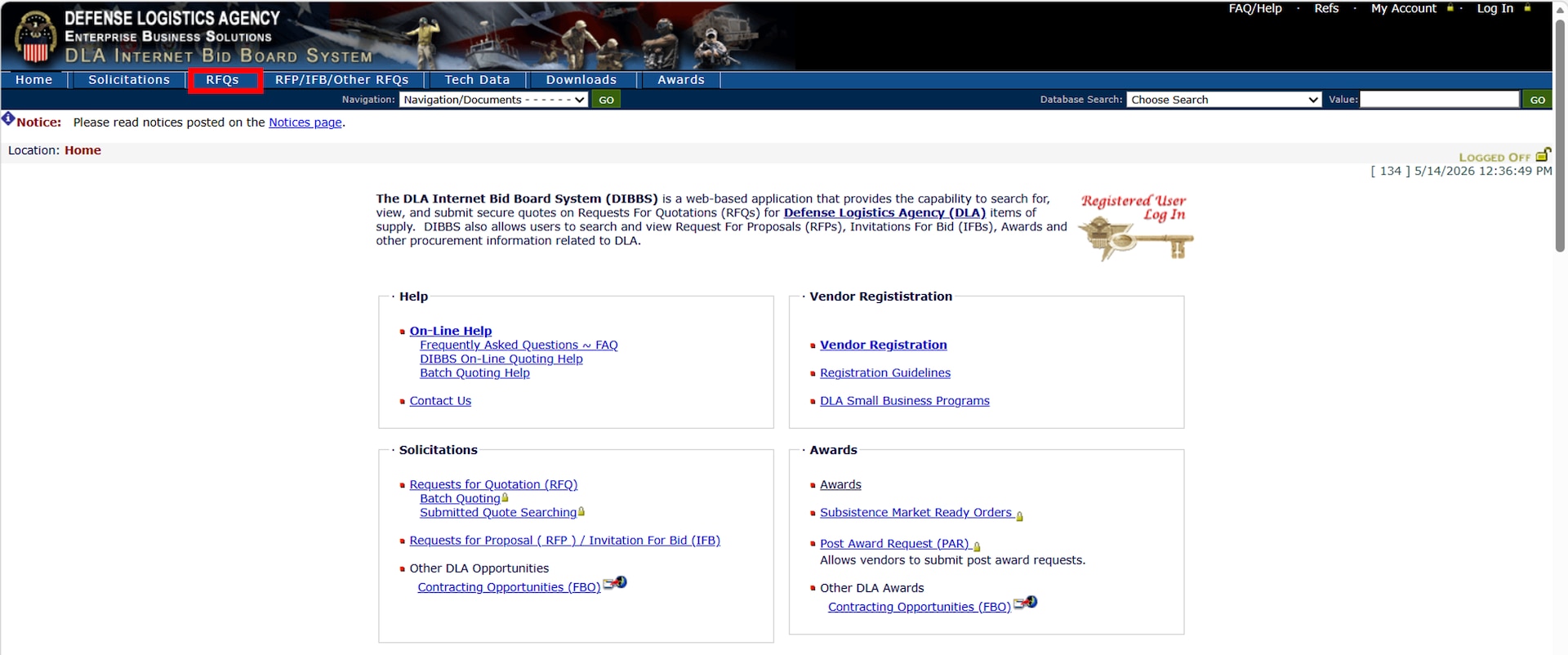Click 'Allows vendors to submit post award requests.' text
Image resolution: width=1568 pixels, height=655 pixels.
(x=953, y=560)
